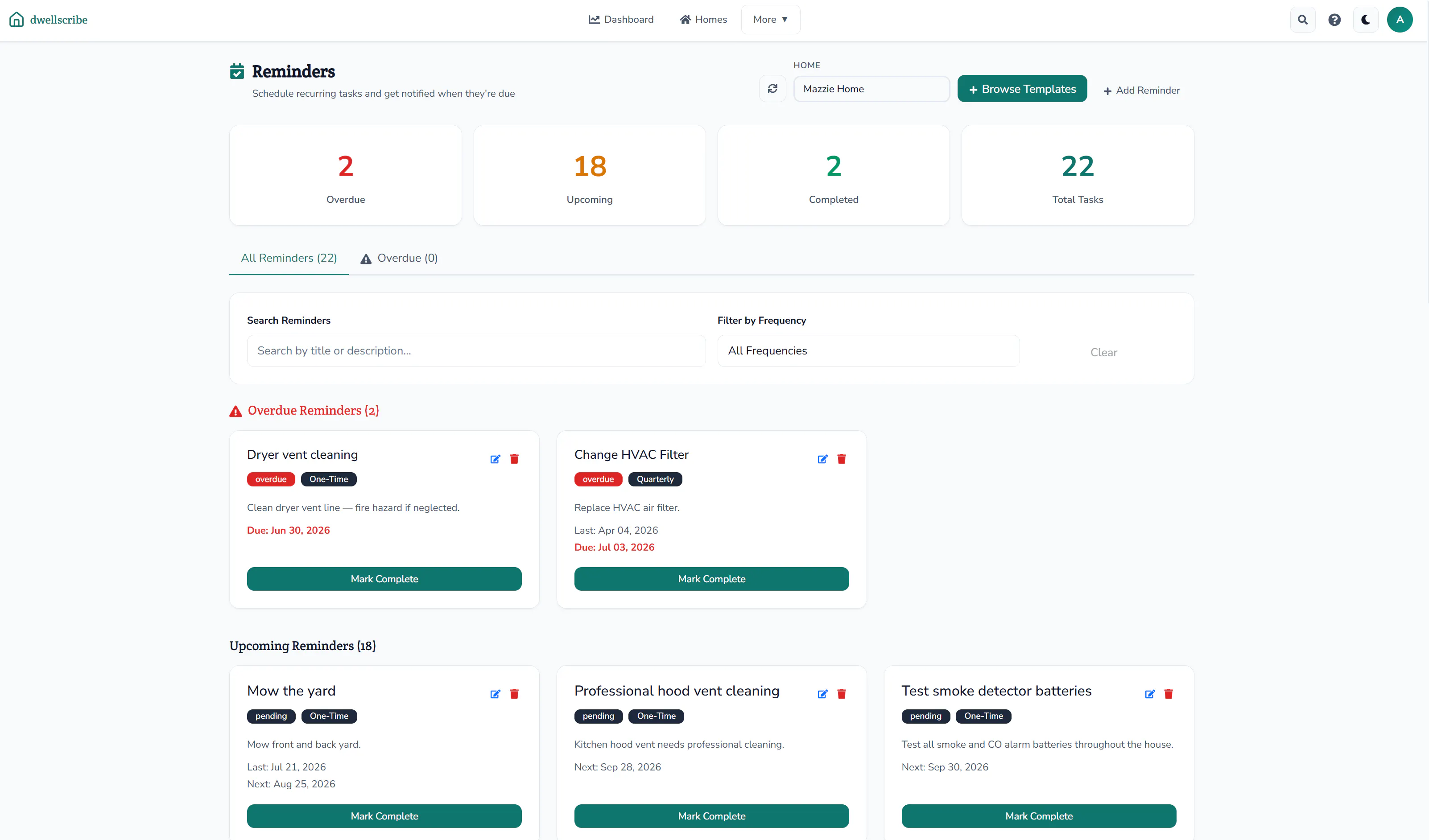Mark Test smoke detector batteries complete
The height and width of the screenshot is (840, 1429).
click(x=1039, y=816)
